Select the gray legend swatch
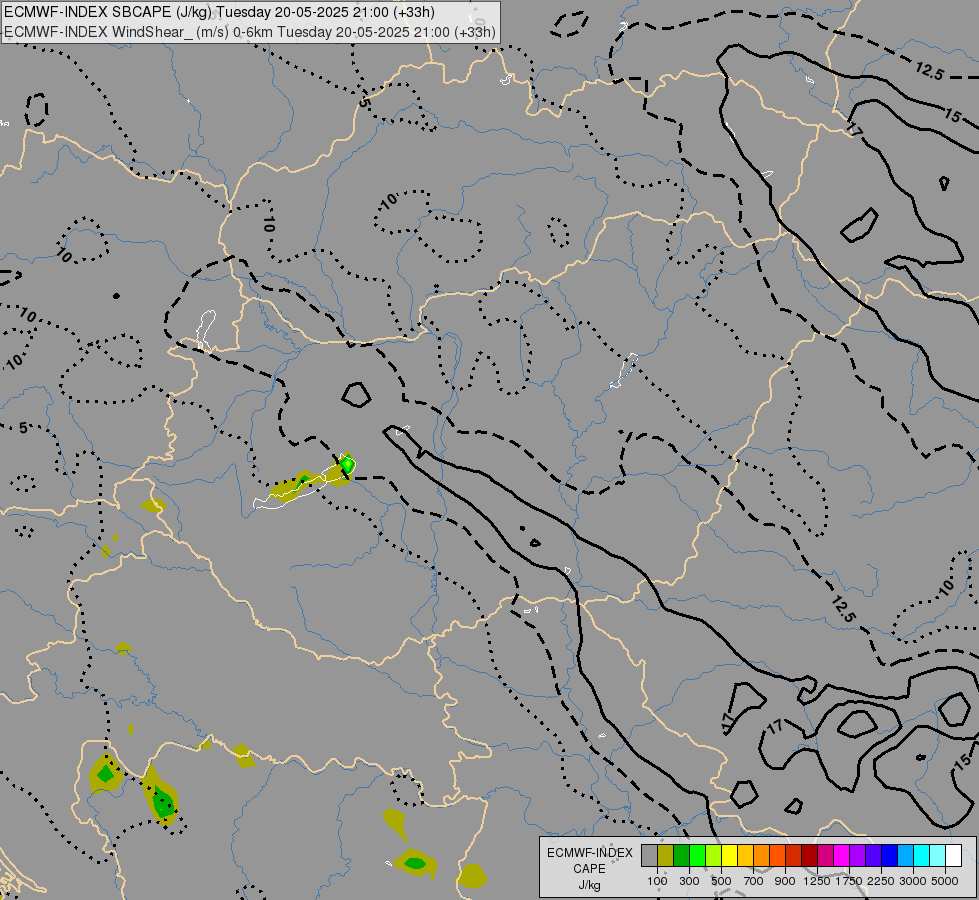The image size is (979, 900). (649, 855)
